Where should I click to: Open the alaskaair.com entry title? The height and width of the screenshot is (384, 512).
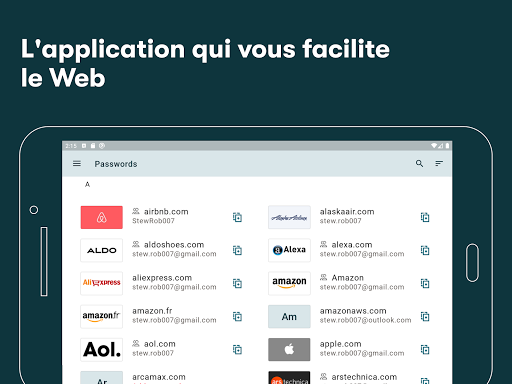pos(347,212)
